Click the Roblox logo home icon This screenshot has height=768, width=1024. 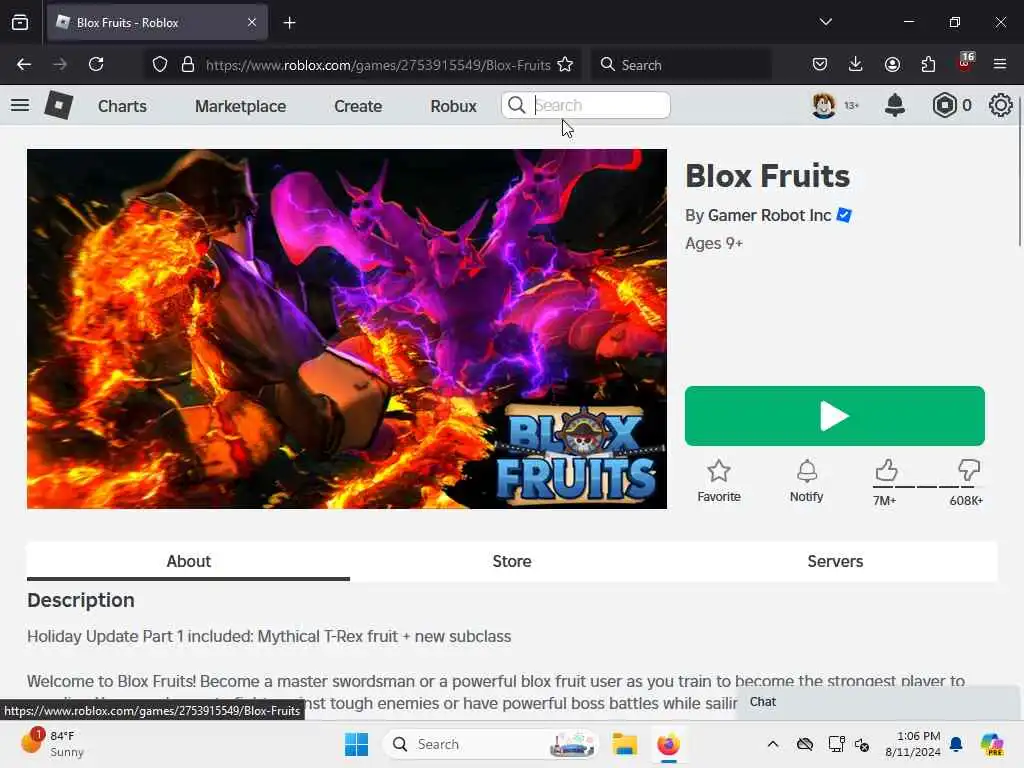tap(58, 105)
